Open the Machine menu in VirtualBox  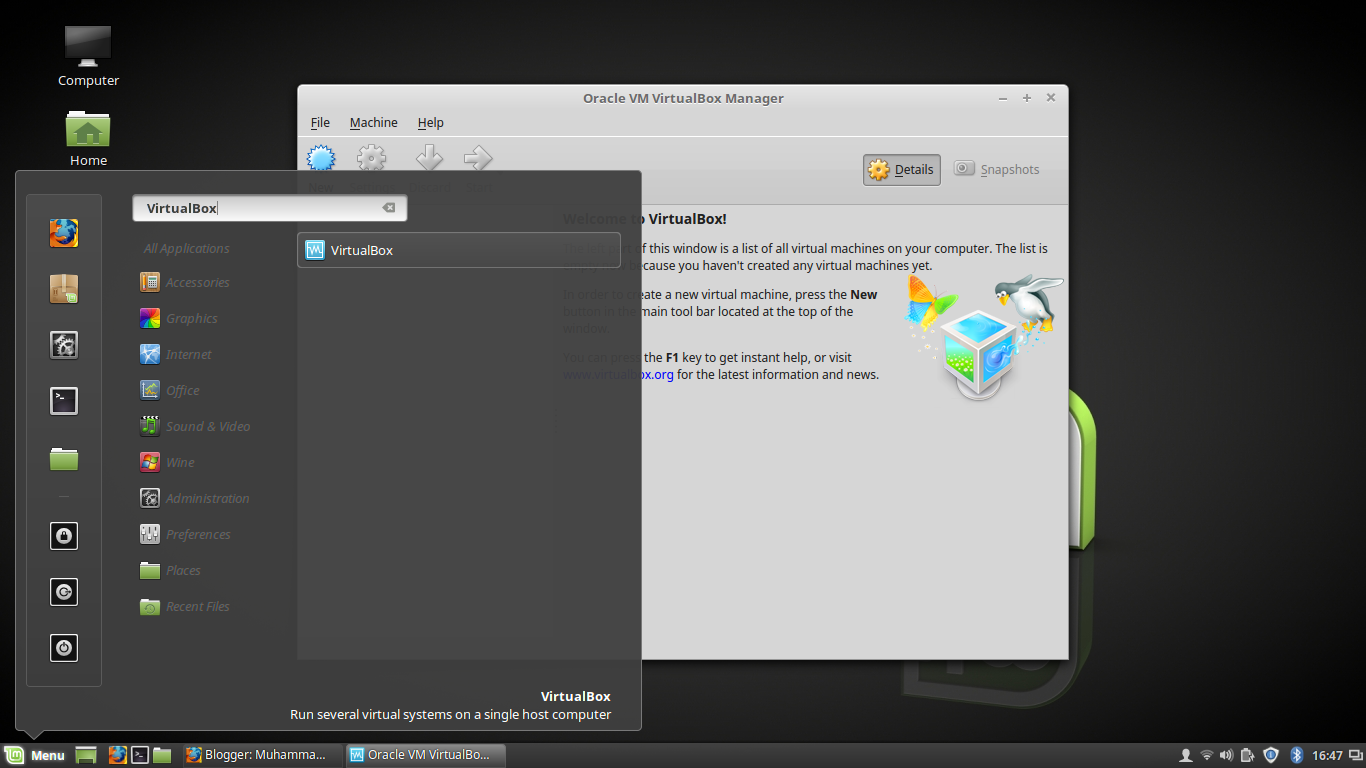tap(372, 122)
